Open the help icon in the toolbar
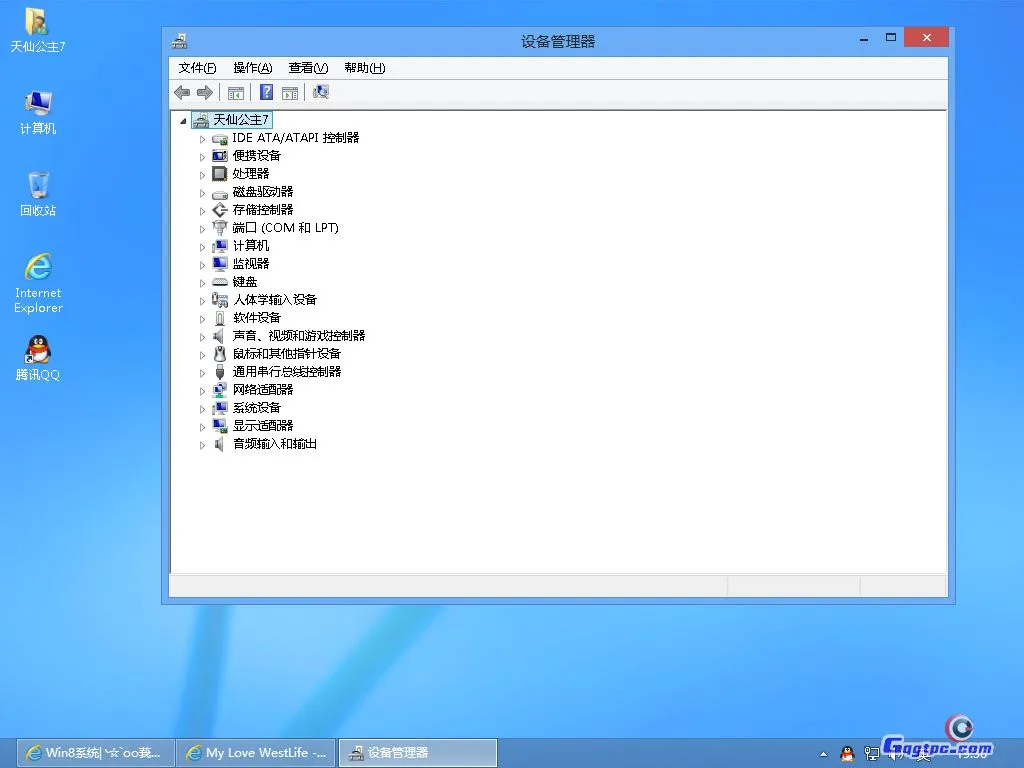 tap(265, 92)
